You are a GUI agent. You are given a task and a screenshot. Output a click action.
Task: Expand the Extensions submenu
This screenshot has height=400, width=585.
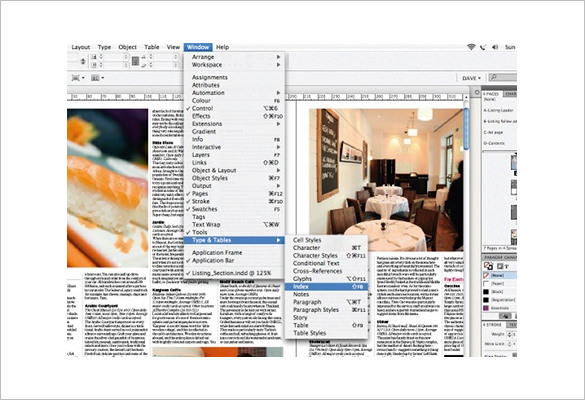pos(234,124)
